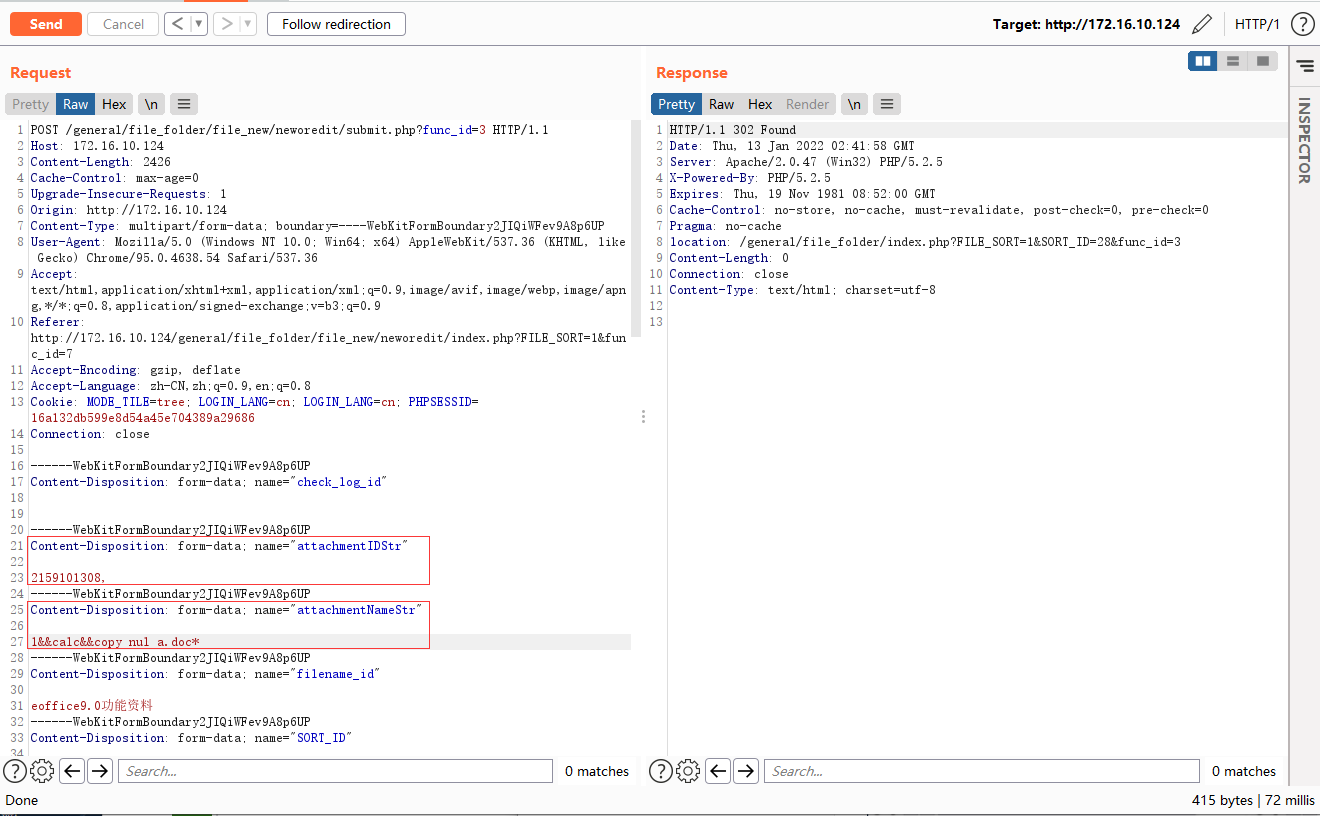Viewport: 1320px width, 816px height.
Task: Click the Cancel button
Action: pos(124,24)
